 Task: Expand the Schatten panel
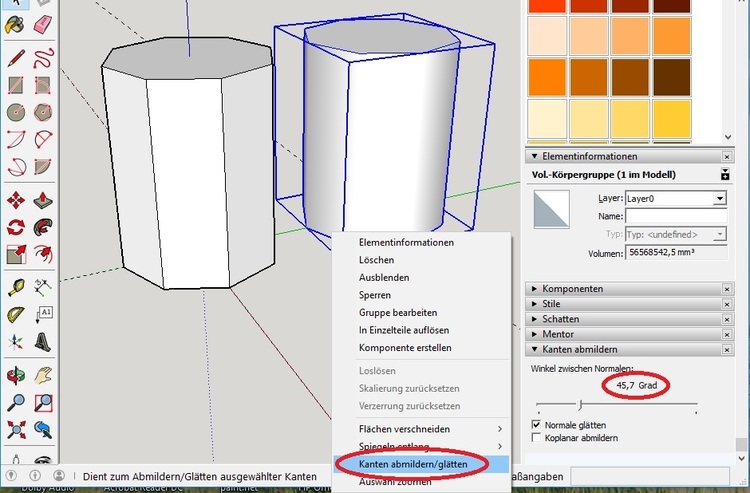coord(535,319)
